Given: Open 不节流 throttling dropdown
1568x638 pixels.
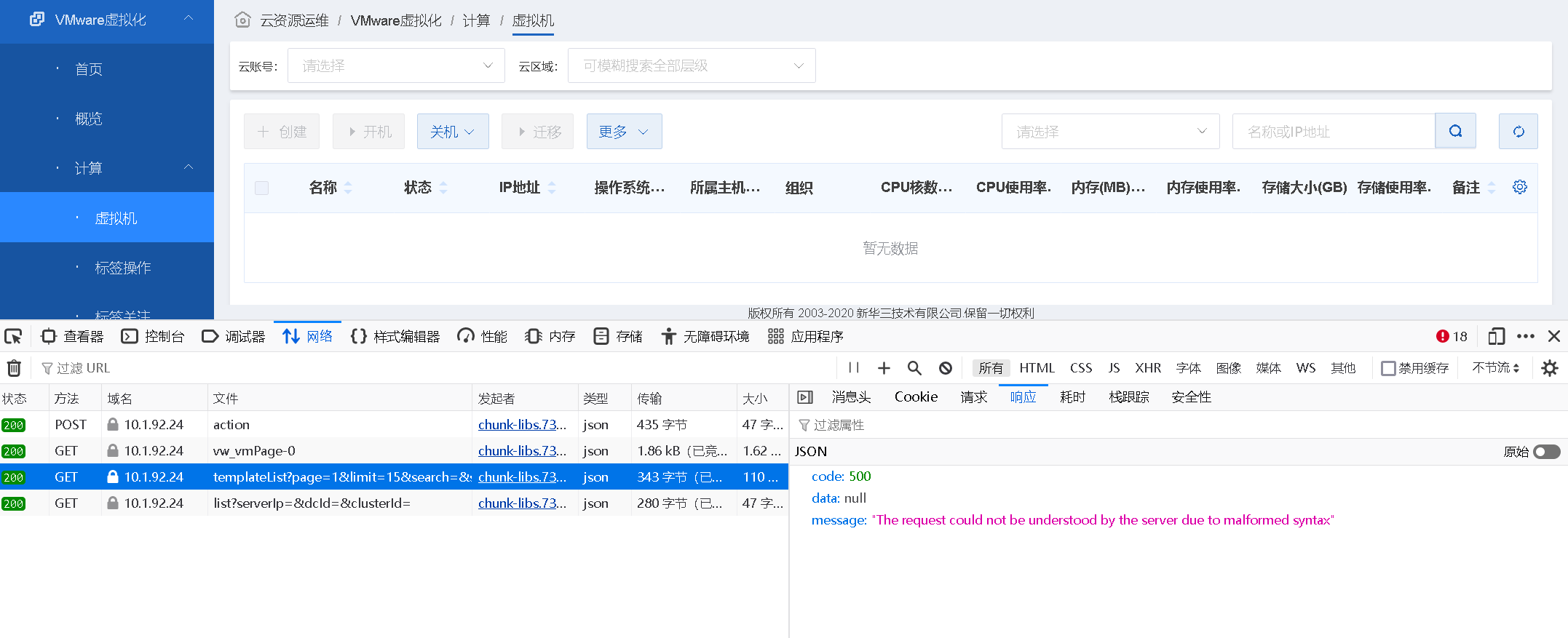Looking at the screenshot, I should tap(1496, 368).
